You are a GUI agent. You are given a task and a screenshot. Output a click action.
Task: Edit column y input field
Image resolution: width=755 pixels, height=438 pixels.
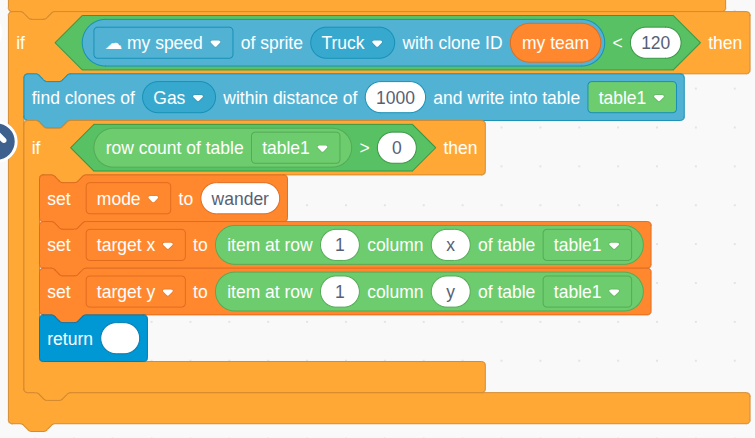pyautogui.click(x=450, y=292)
